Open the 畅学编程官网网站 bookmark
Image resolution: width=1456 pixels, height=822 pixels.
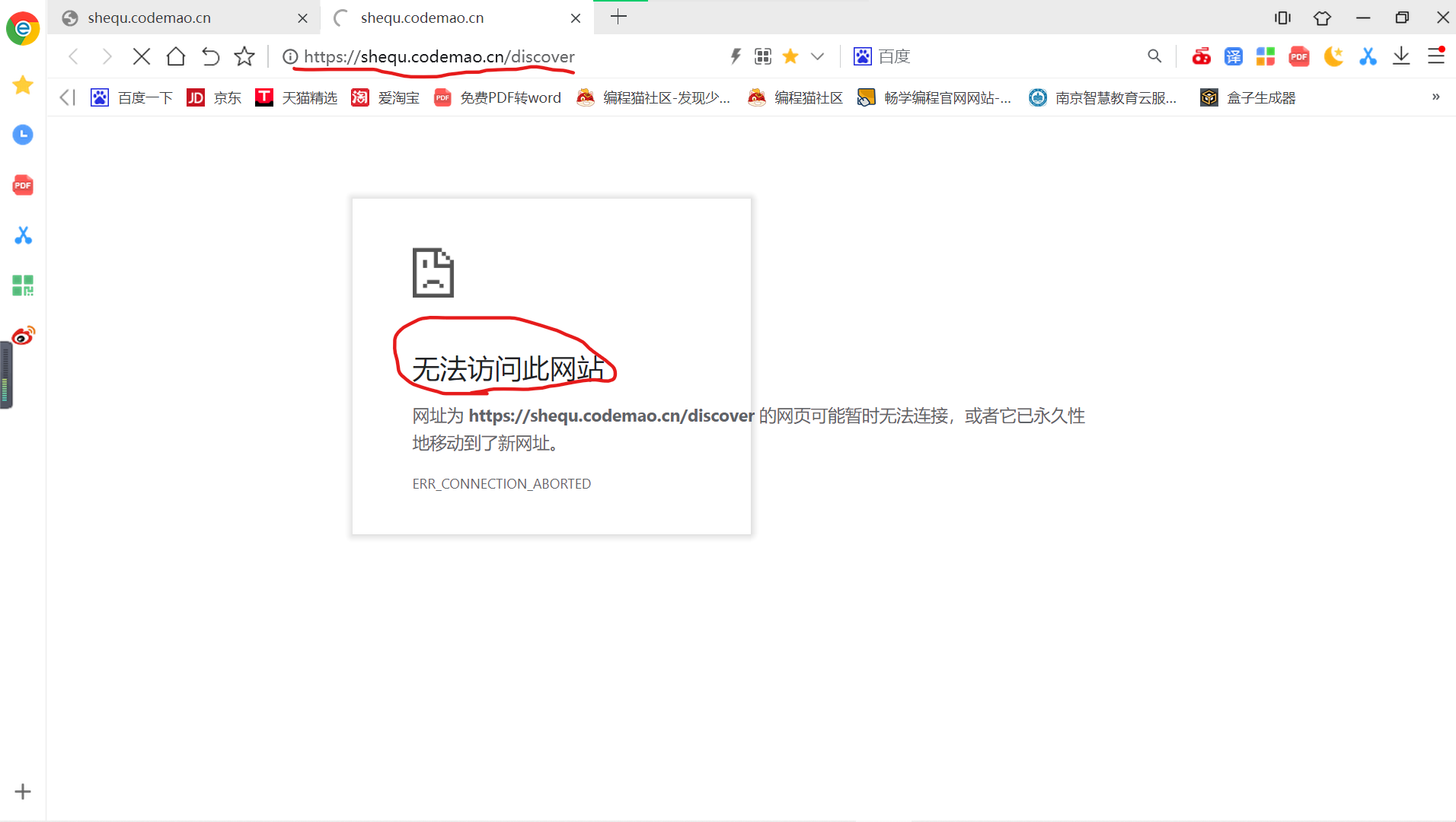tap(934, 97)
